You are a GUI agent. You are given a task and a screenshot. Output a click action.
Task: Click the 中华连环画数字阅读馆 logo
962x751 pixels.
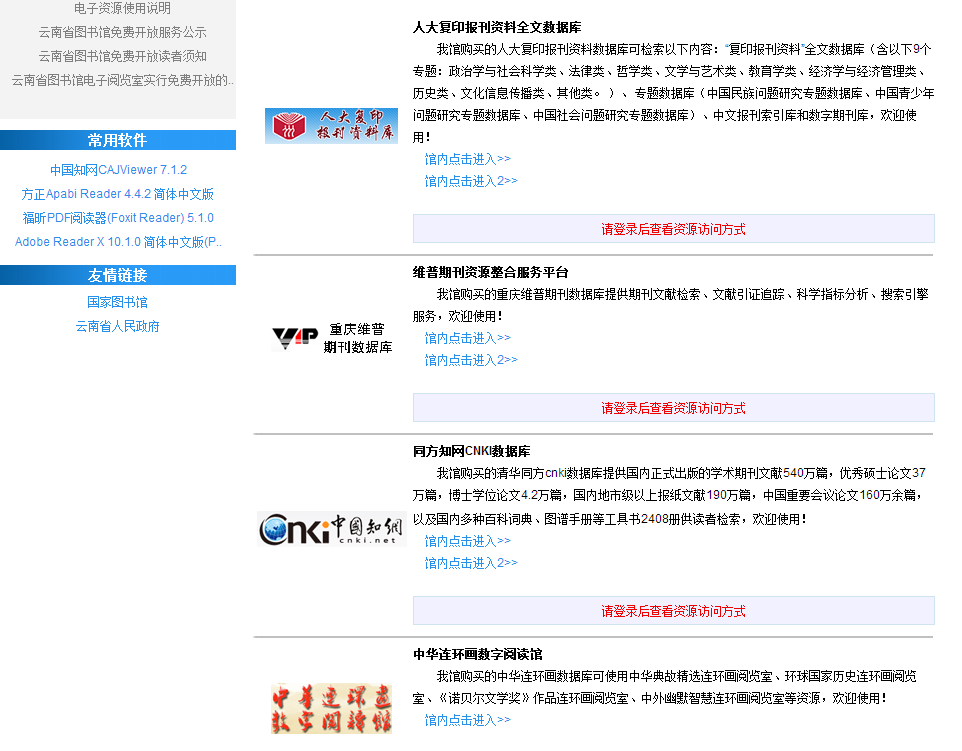(x=331, y=708)
